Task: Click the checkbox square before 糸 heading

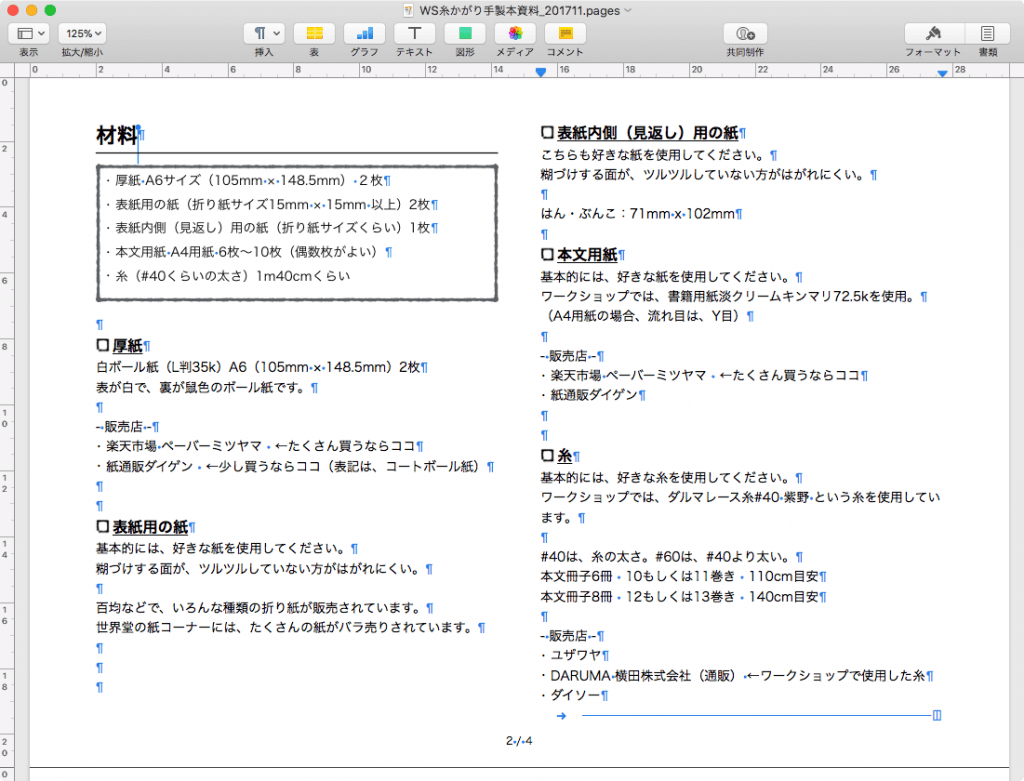Action: point(547,454)
